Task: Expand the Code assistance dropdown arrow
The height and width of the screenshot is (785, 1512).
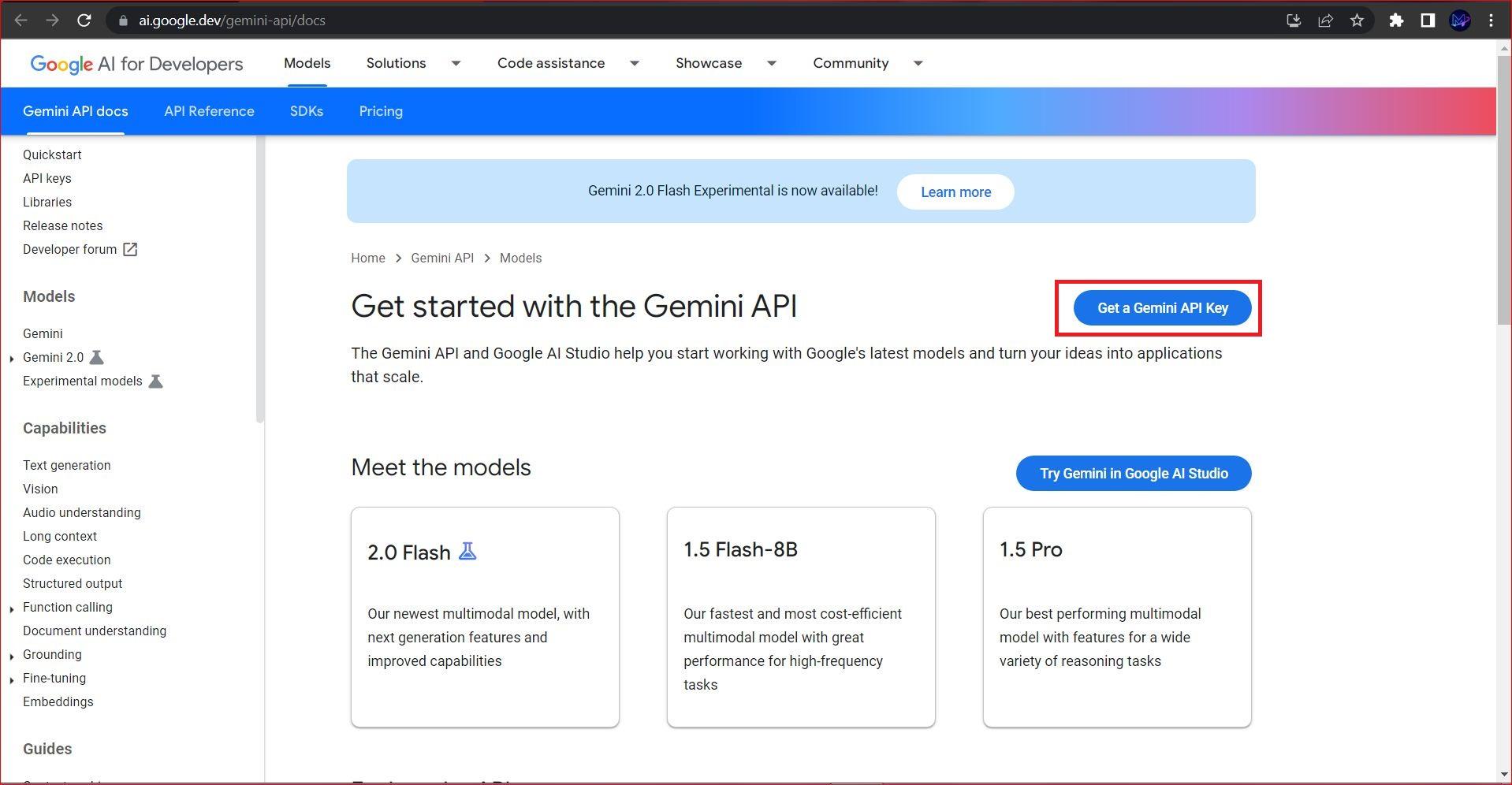Action: [x=635, y=63]
